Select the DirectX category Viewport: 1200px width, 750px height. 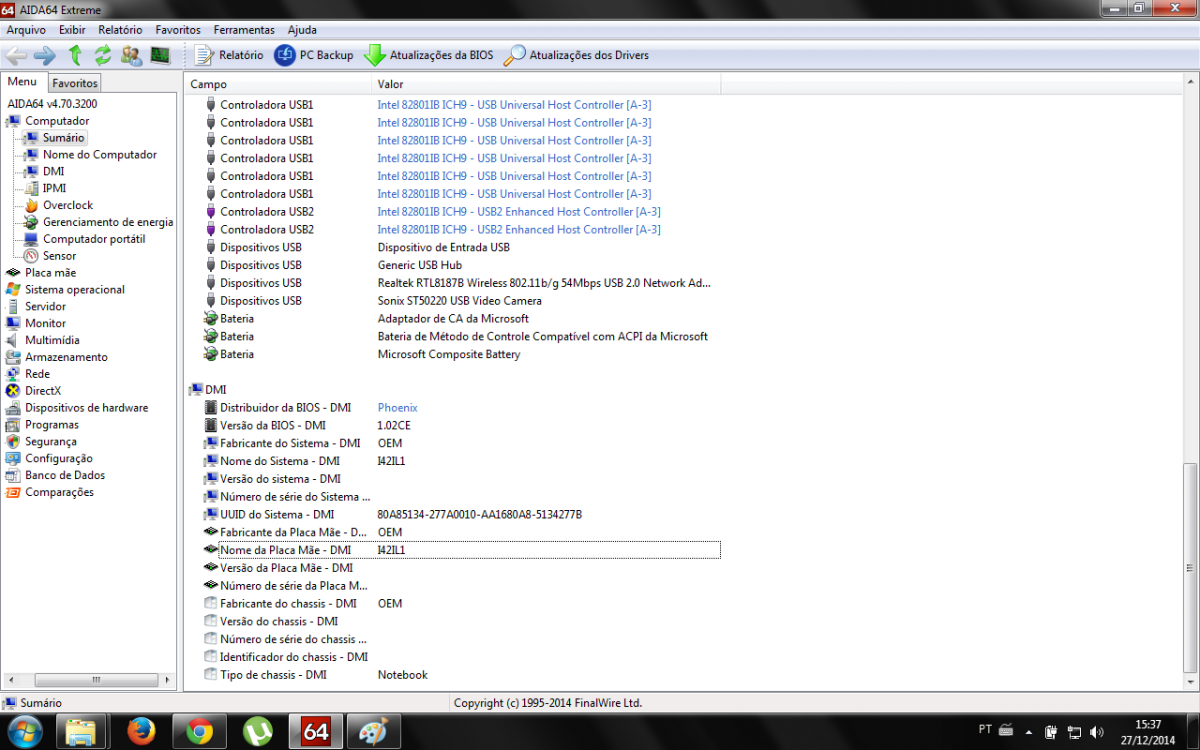click(43, 391)
